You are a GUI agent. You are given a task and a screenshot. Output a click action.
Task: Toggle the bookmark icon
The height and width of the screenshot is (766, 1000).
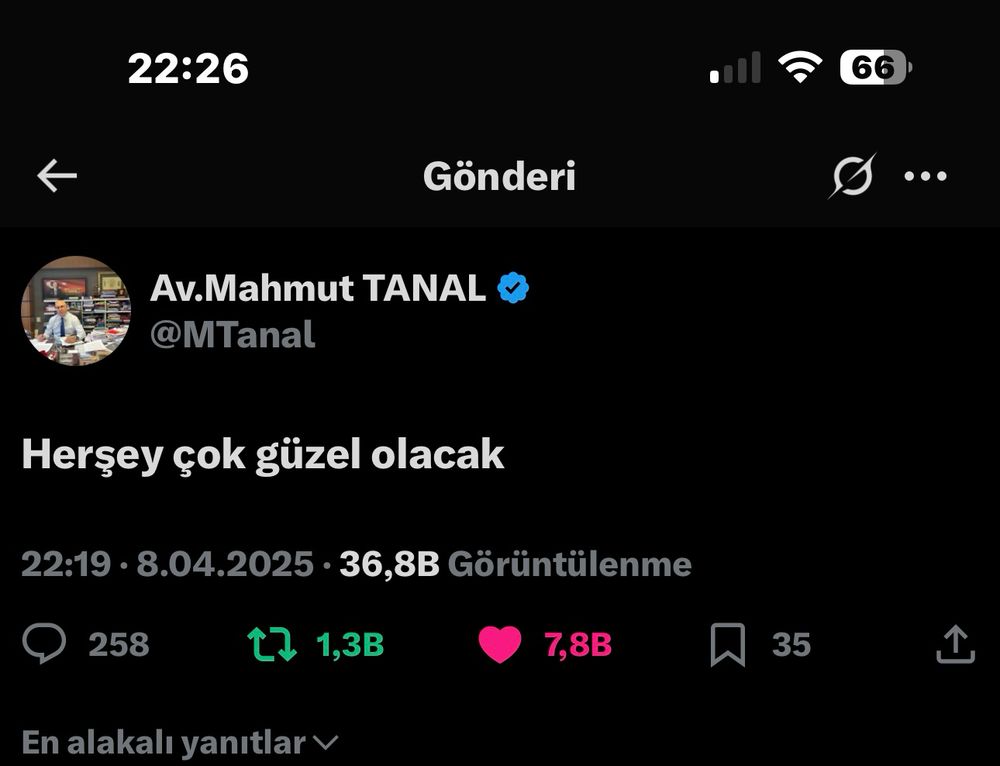(728, 645)
